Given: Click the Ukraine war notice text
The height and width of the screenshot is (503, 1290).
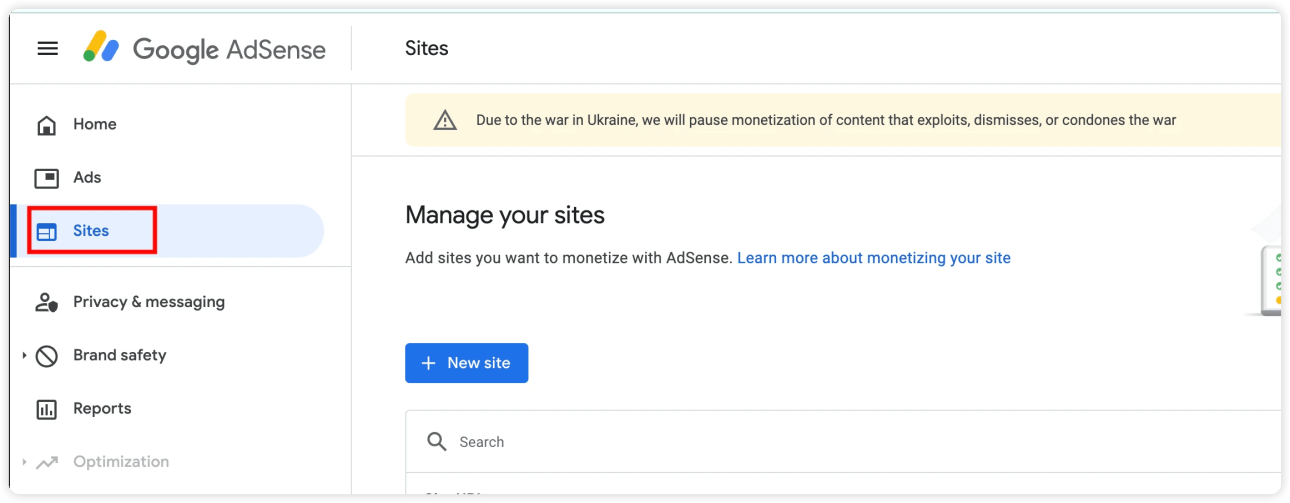Looking at the screenshot, I should pos(825,120).
